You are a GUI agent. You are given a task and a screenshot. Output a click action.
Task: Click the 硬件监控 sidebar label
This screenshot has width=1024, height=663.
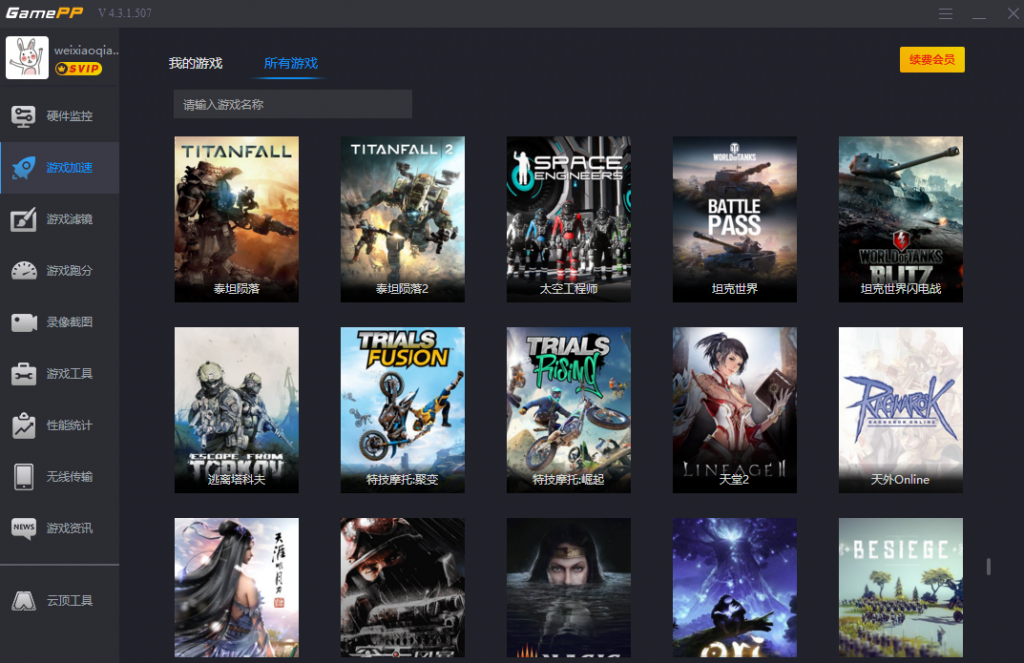pos(69,116)
